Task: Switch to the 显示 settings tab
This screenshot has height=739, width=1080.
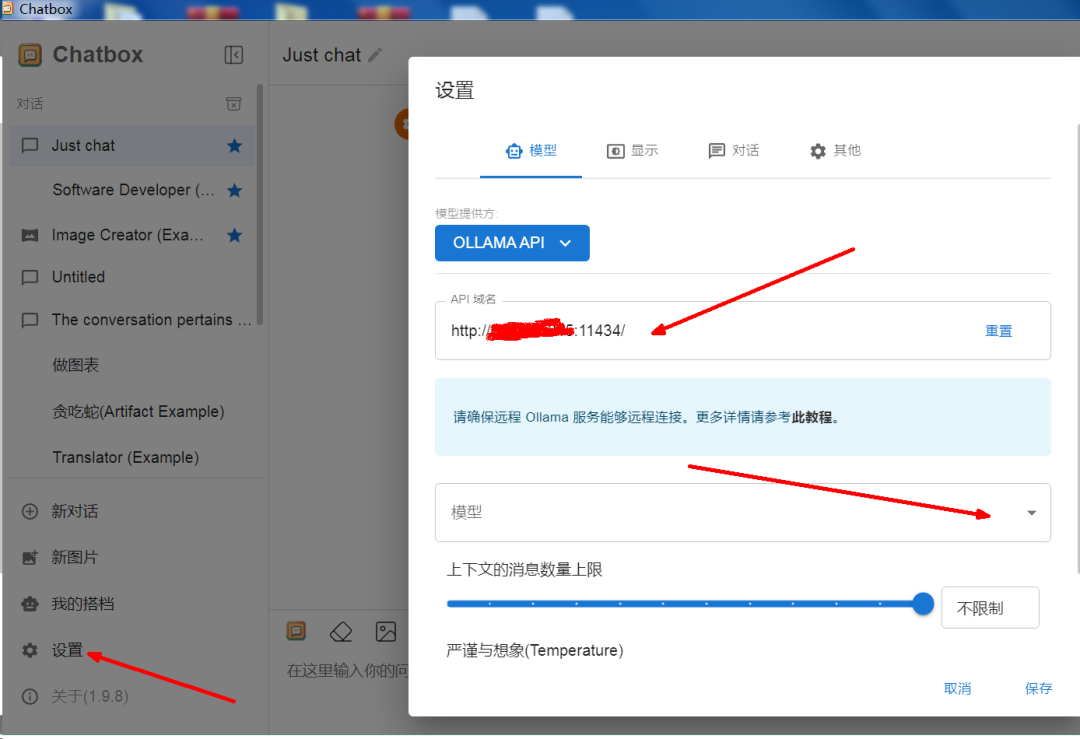Action: (632, 151)
